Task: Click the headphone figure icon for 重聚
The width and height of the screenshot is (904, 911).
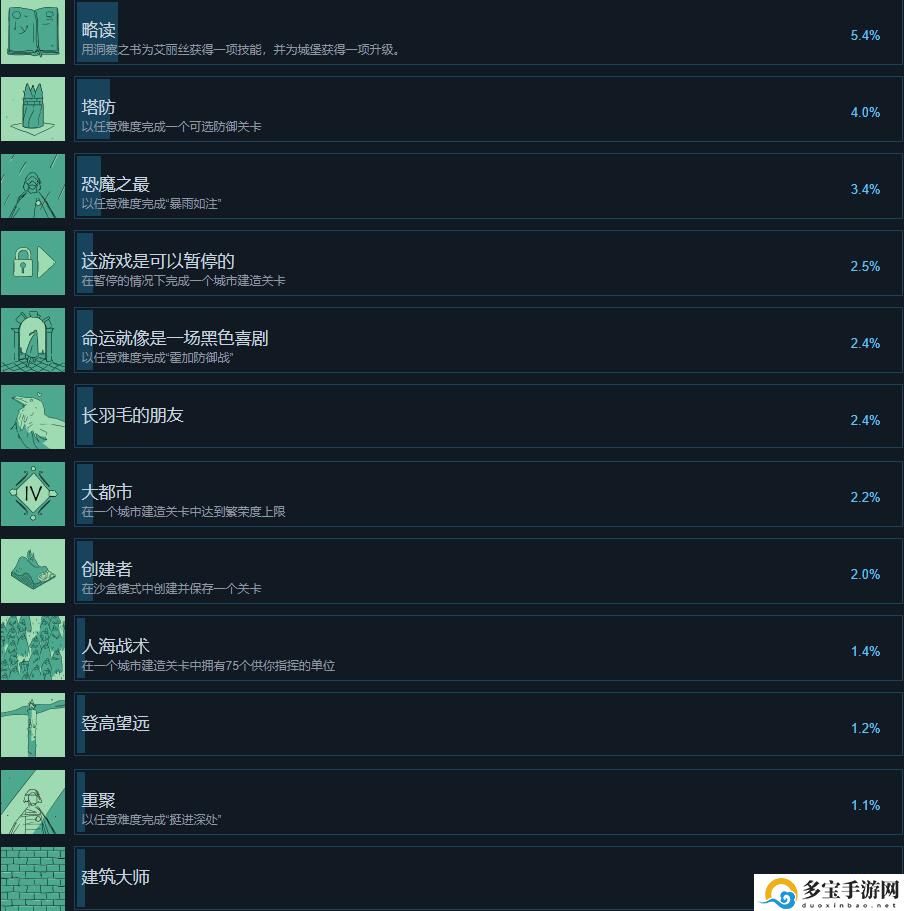Action: tap(33, 802)
